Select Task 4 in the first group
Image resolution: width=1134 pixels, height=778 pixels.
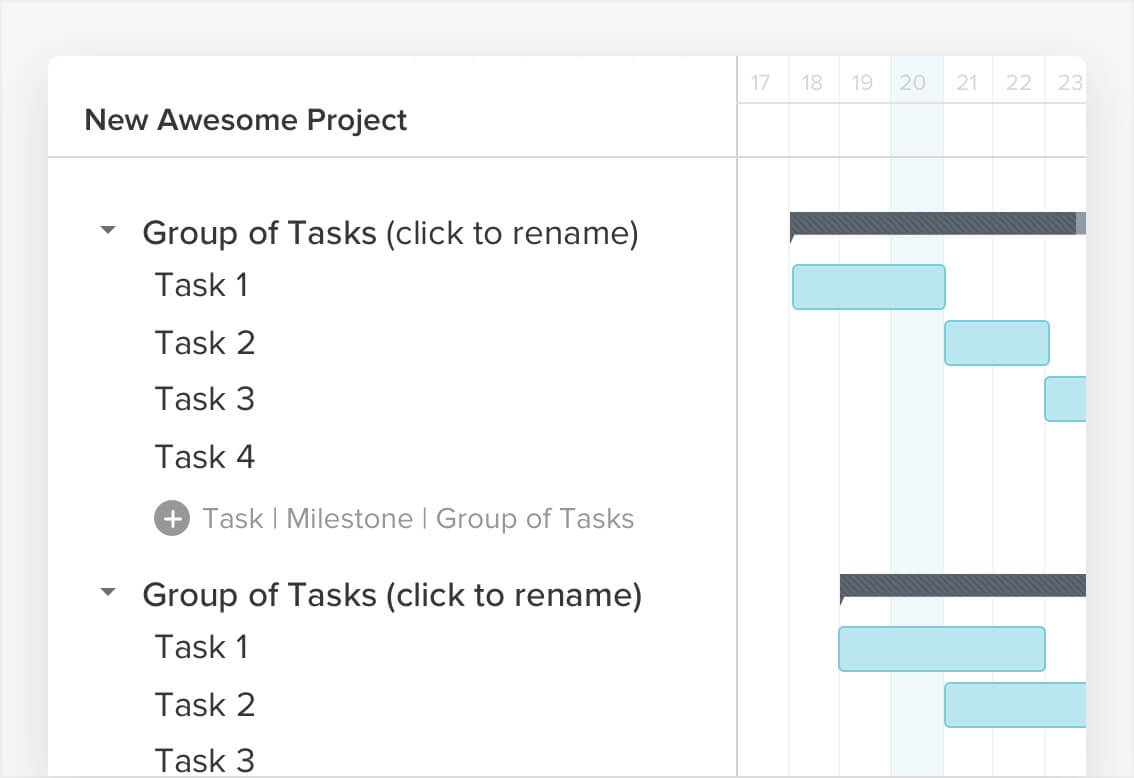pyautogui.click(x=205, y=456)
